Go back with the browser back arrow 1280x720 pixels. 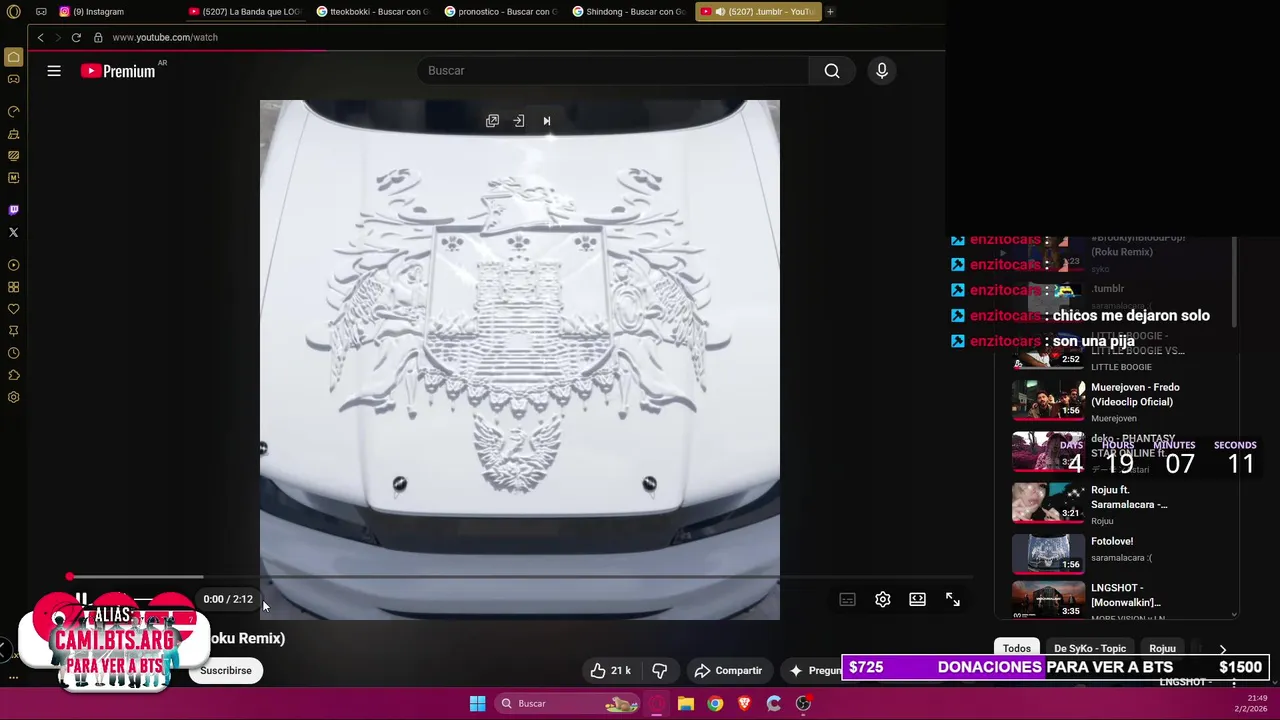pos(40,37)
